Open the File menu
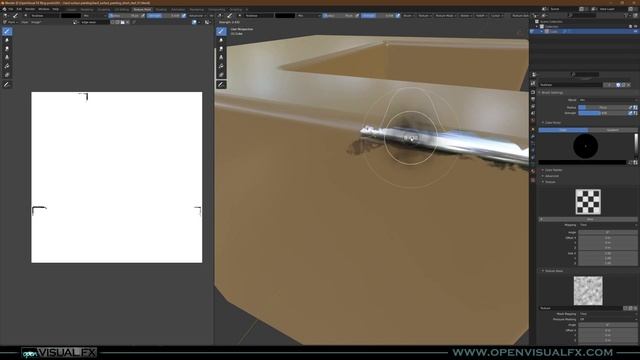 click(11, 9)
